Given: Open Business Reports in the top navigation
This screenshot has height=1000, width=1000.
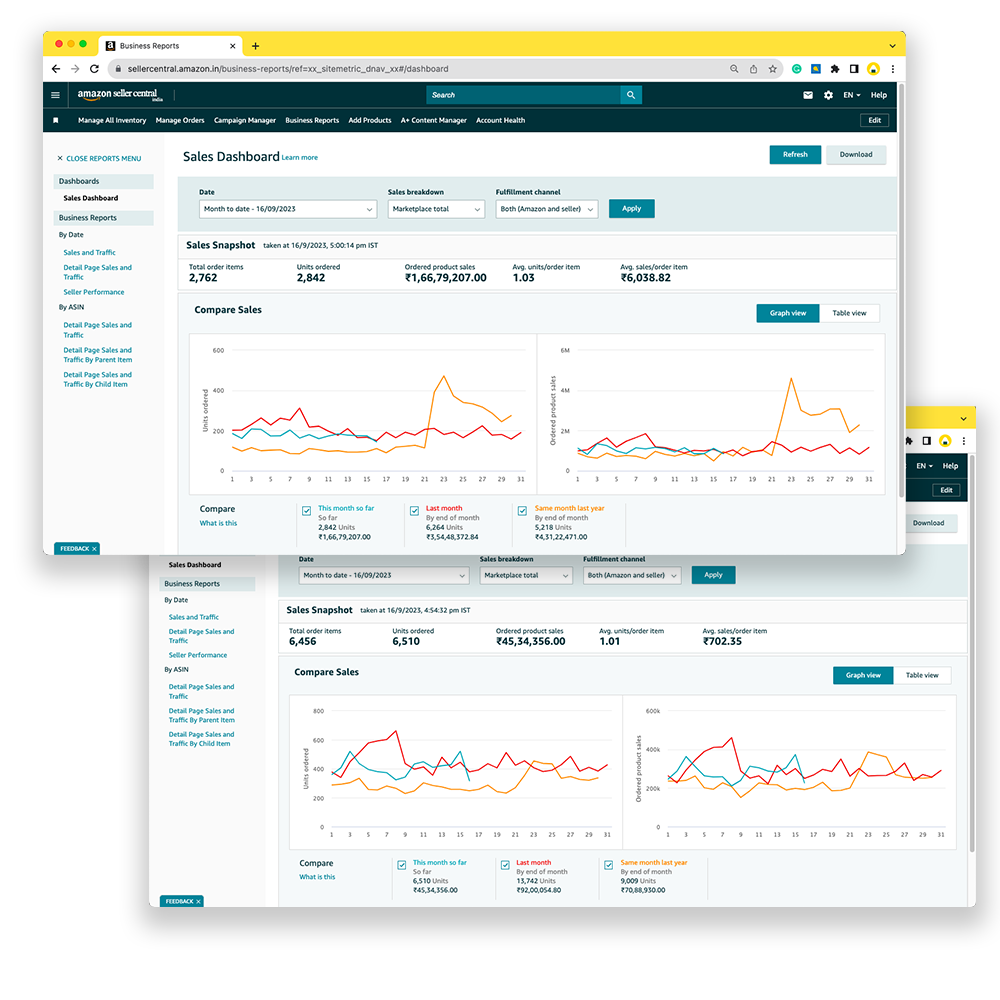Looking at the screenshot, I should [312, 121].
